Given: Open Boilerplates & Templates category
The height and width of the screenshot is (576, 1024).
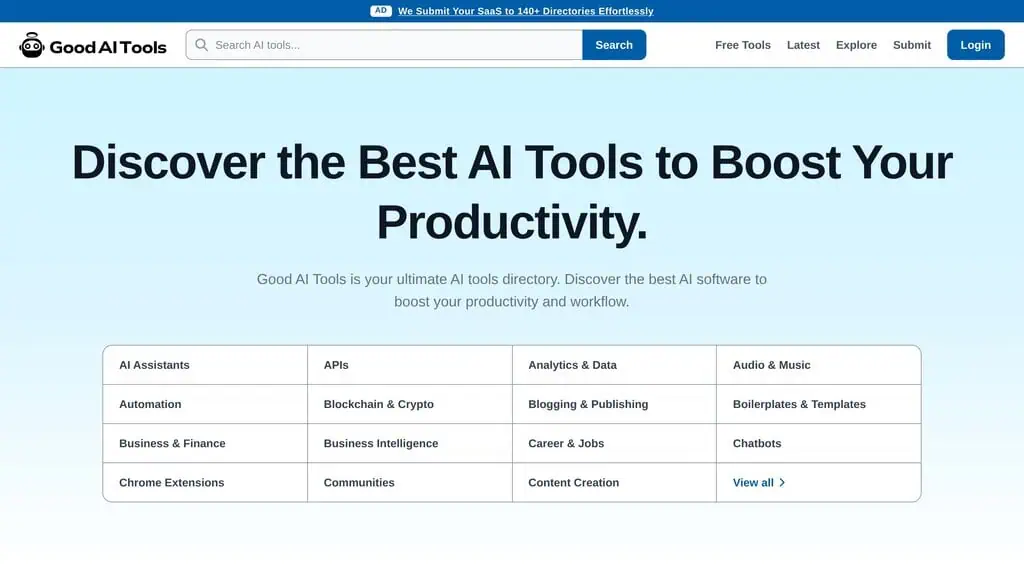Looking at the screenshot, I should pos(818,404).
